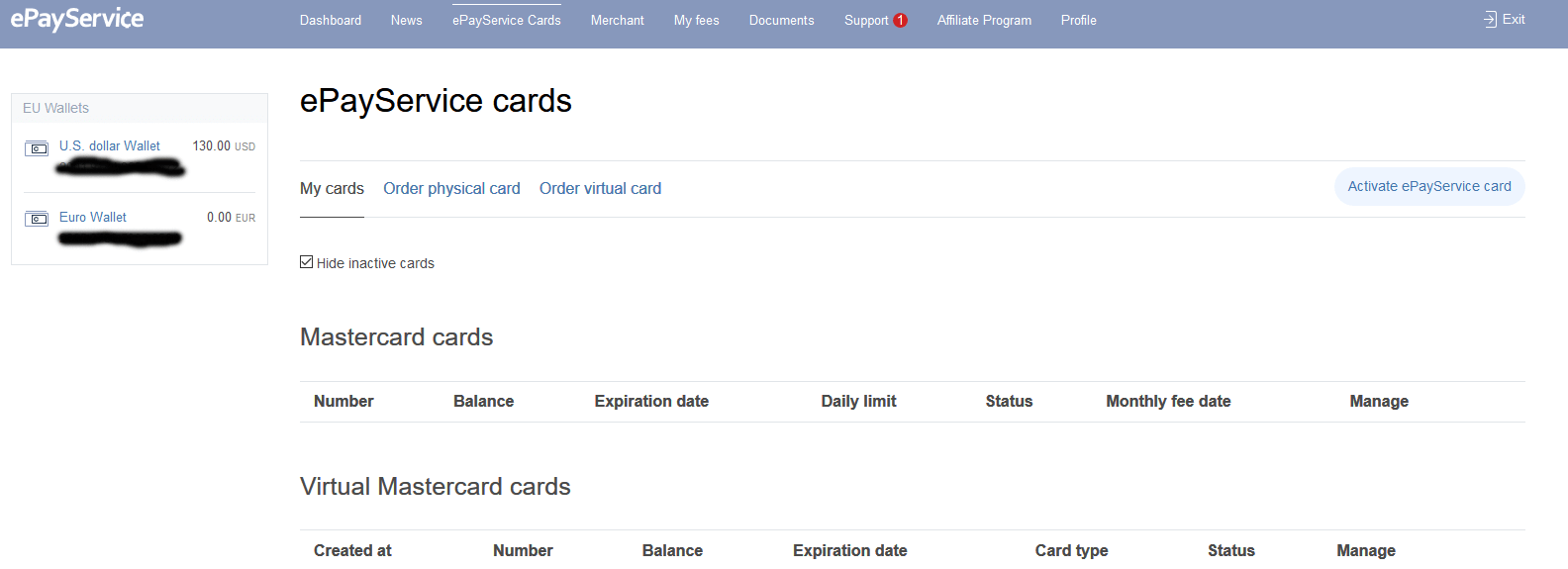
Task: Click the EU Wallets panel header
Action: [140, 108]
